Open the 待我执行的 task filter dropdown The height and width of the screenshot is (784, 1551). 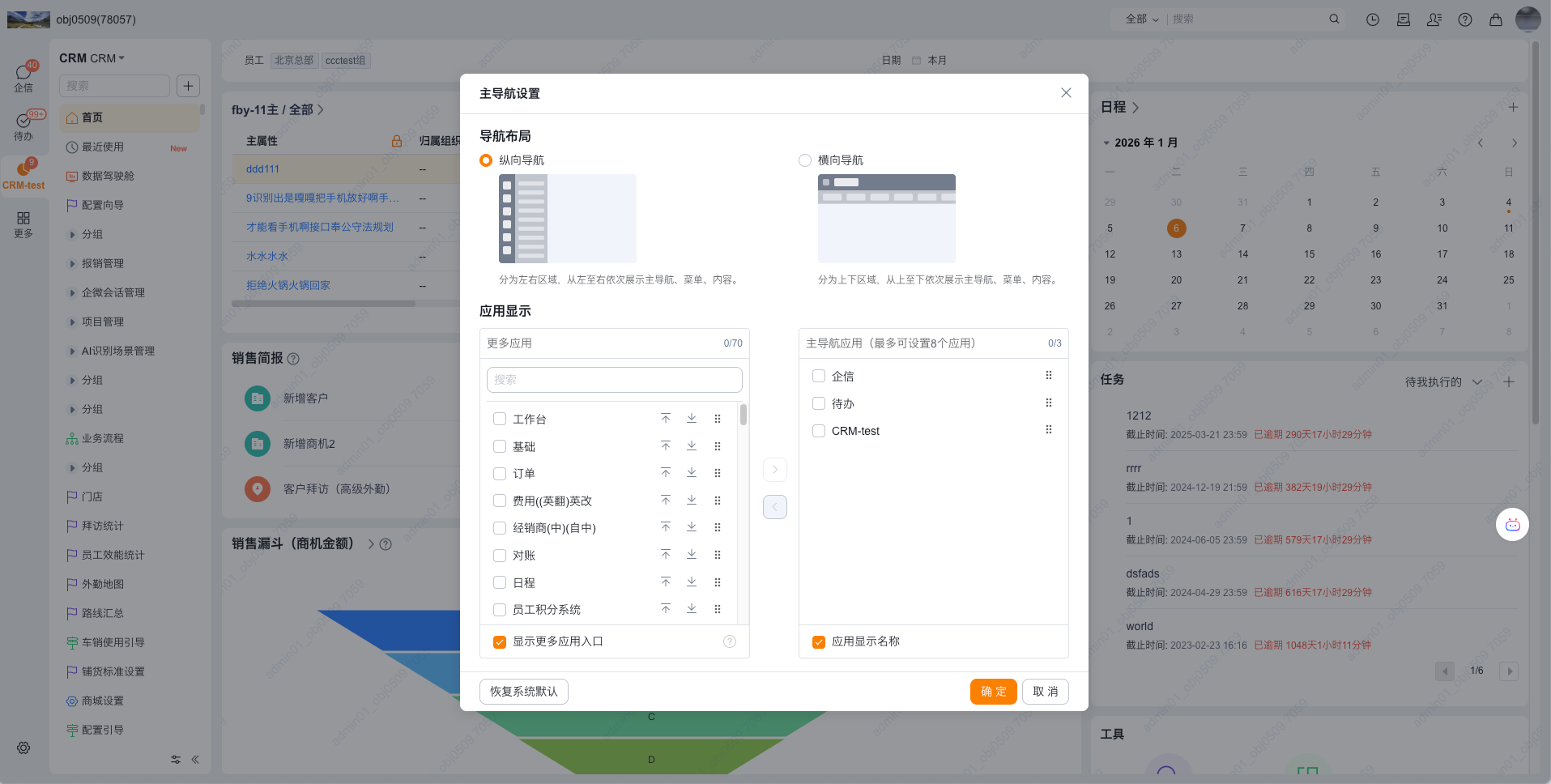1443,382
